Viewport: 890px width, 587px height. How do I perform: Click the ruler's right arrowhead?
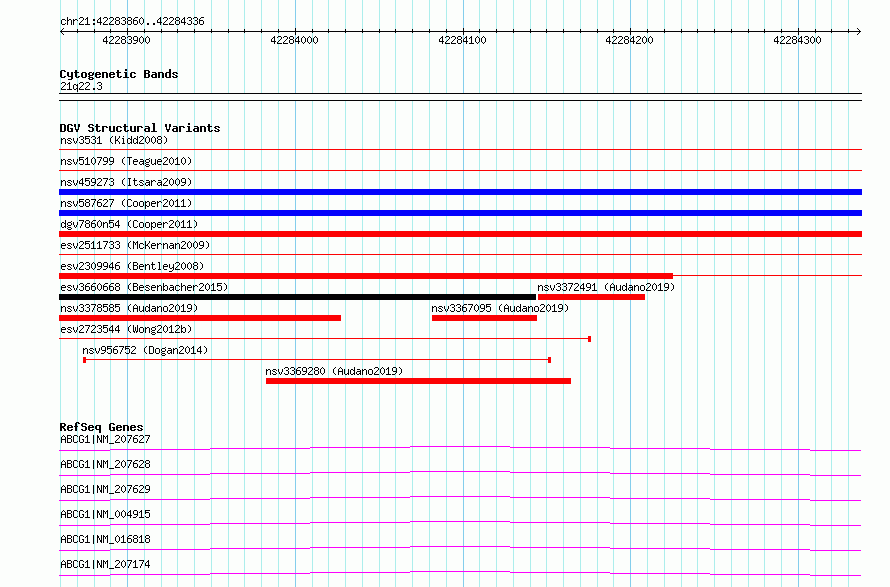coord(859,32)
